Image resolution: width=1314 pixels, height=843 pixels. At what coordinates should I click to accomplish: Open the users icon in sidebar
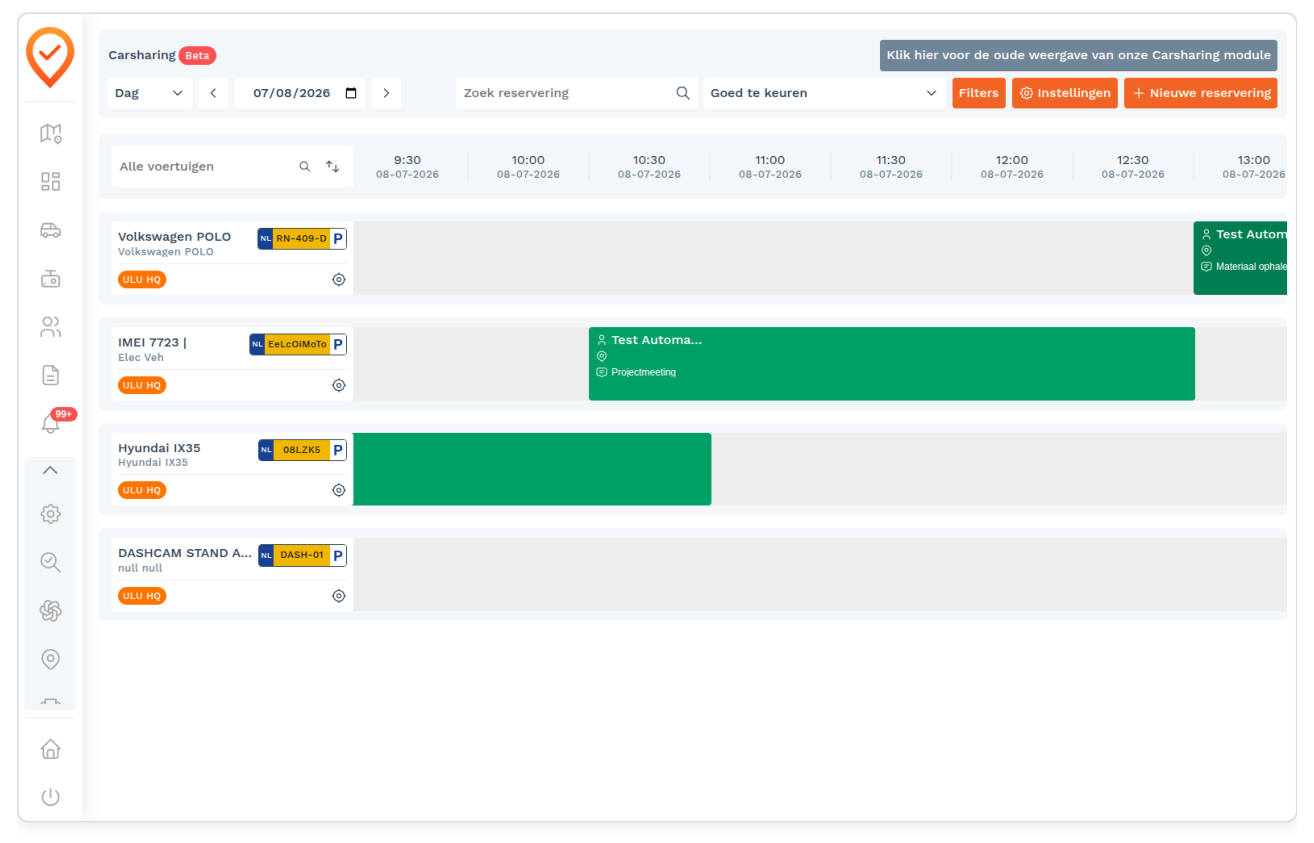(50, 326)
